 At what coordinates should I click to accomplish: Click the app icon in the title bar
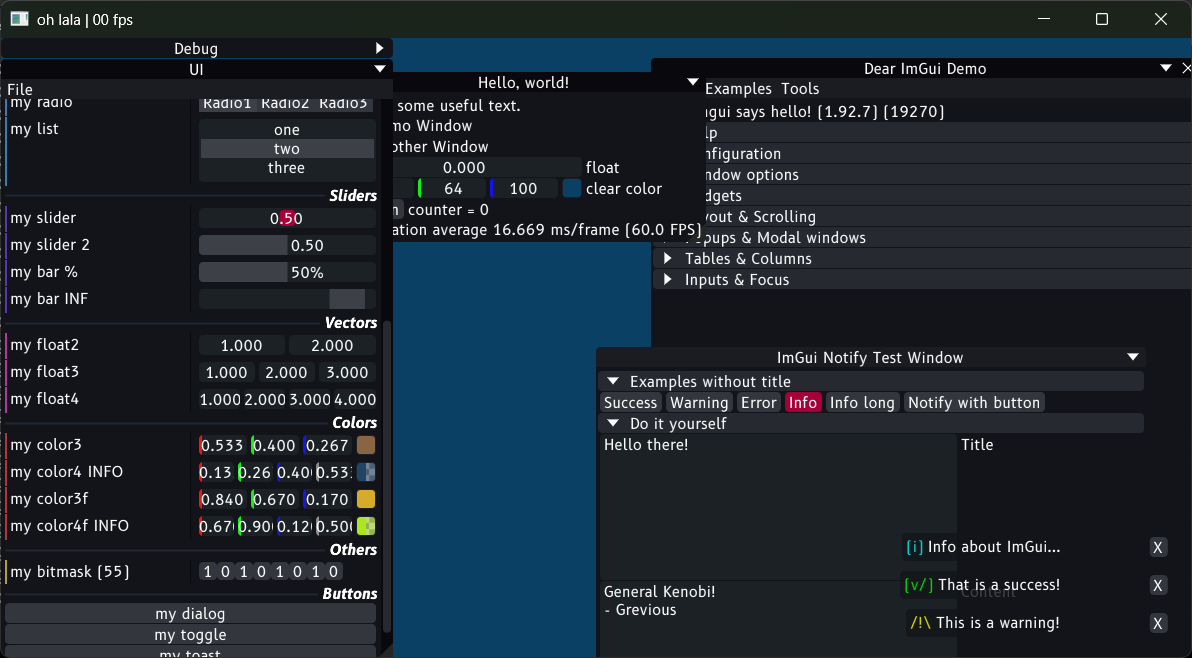pyautogui.click(x=20, y=19)
